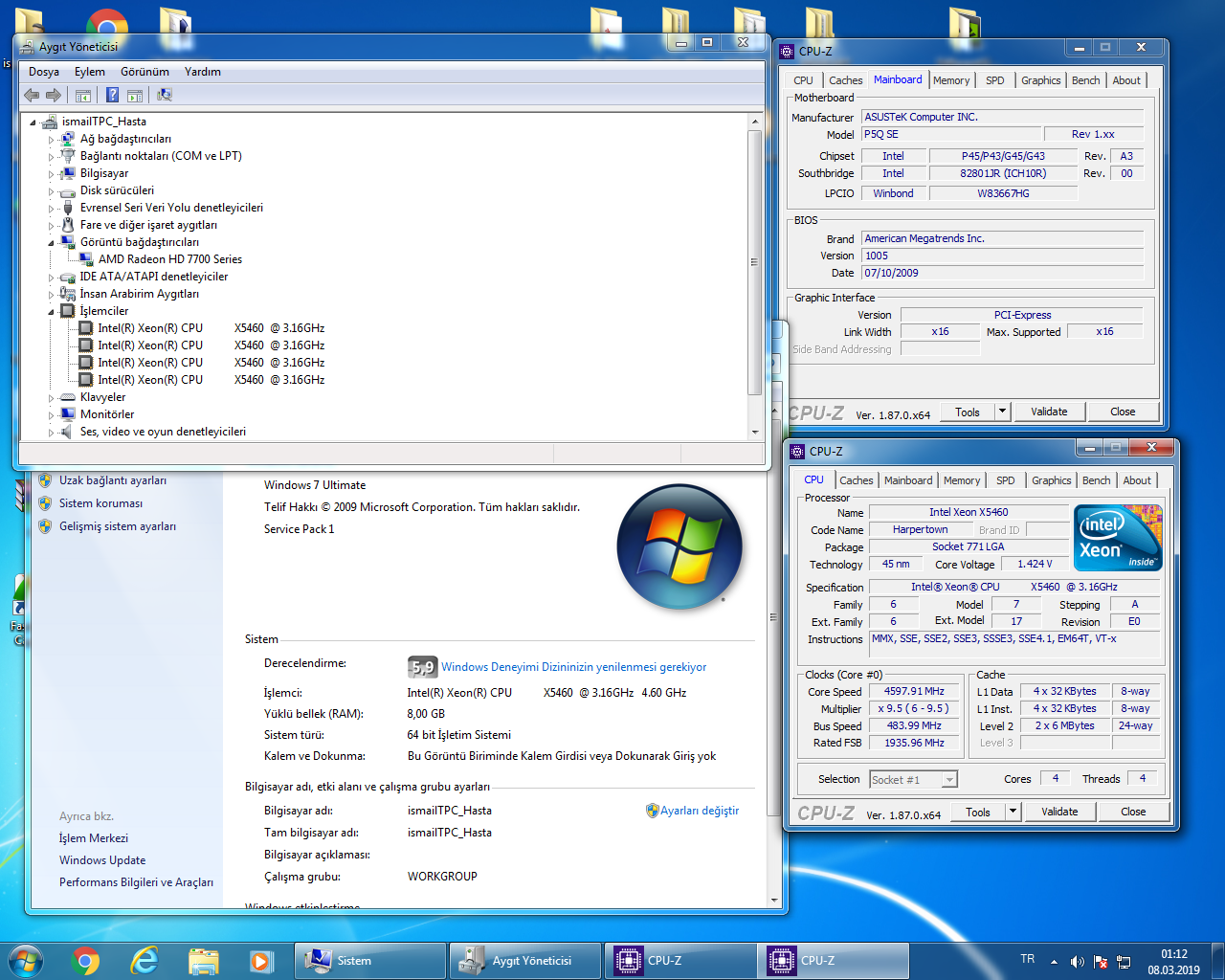The height and width of the screenshot is (980, 1225).
Task: Open the Görünüm menu
Action: [145, 72]
